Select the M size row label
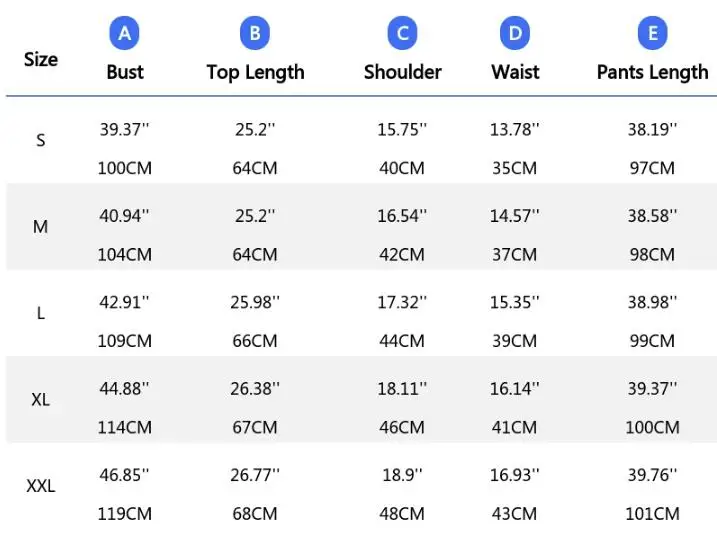This screenshot has height=544, width=717. (x=41, y=227)
